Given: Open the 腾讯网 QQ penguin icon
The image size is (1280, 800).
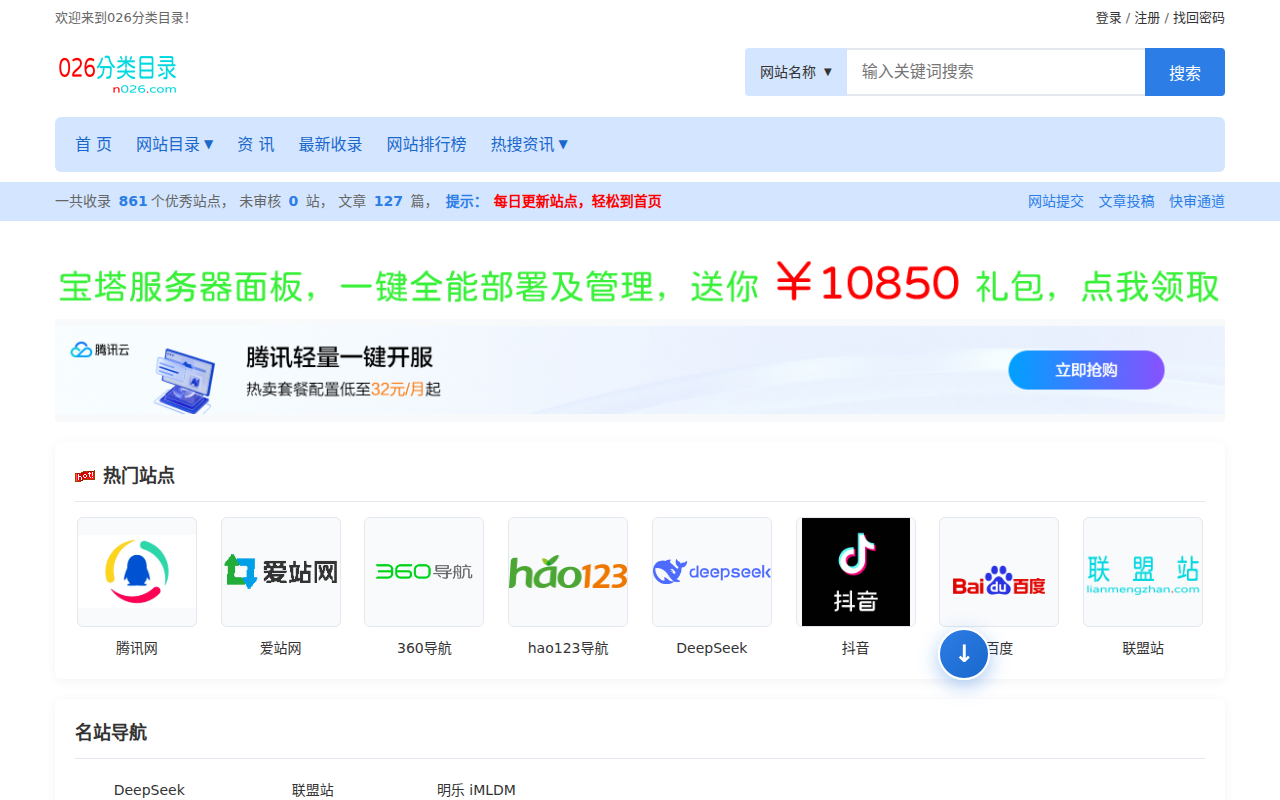Looking at the screenshot, I should 137,572.
